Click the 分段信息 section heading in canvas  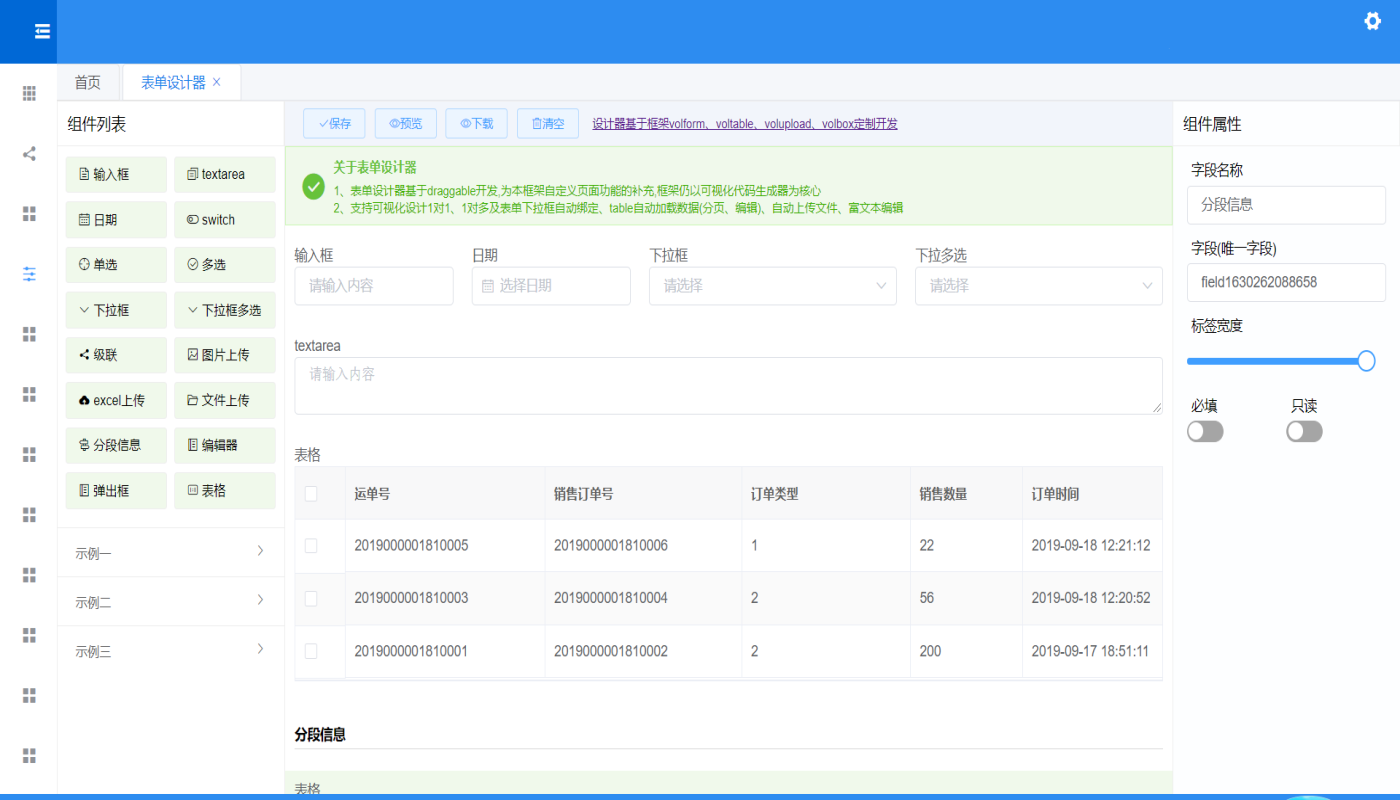pyautogui.click(x=320, y=734)
